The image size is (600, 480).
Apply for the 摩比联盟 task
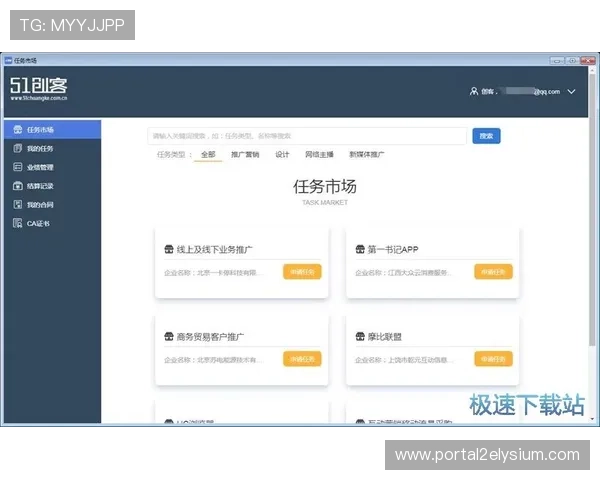click(x=493, y=359)
